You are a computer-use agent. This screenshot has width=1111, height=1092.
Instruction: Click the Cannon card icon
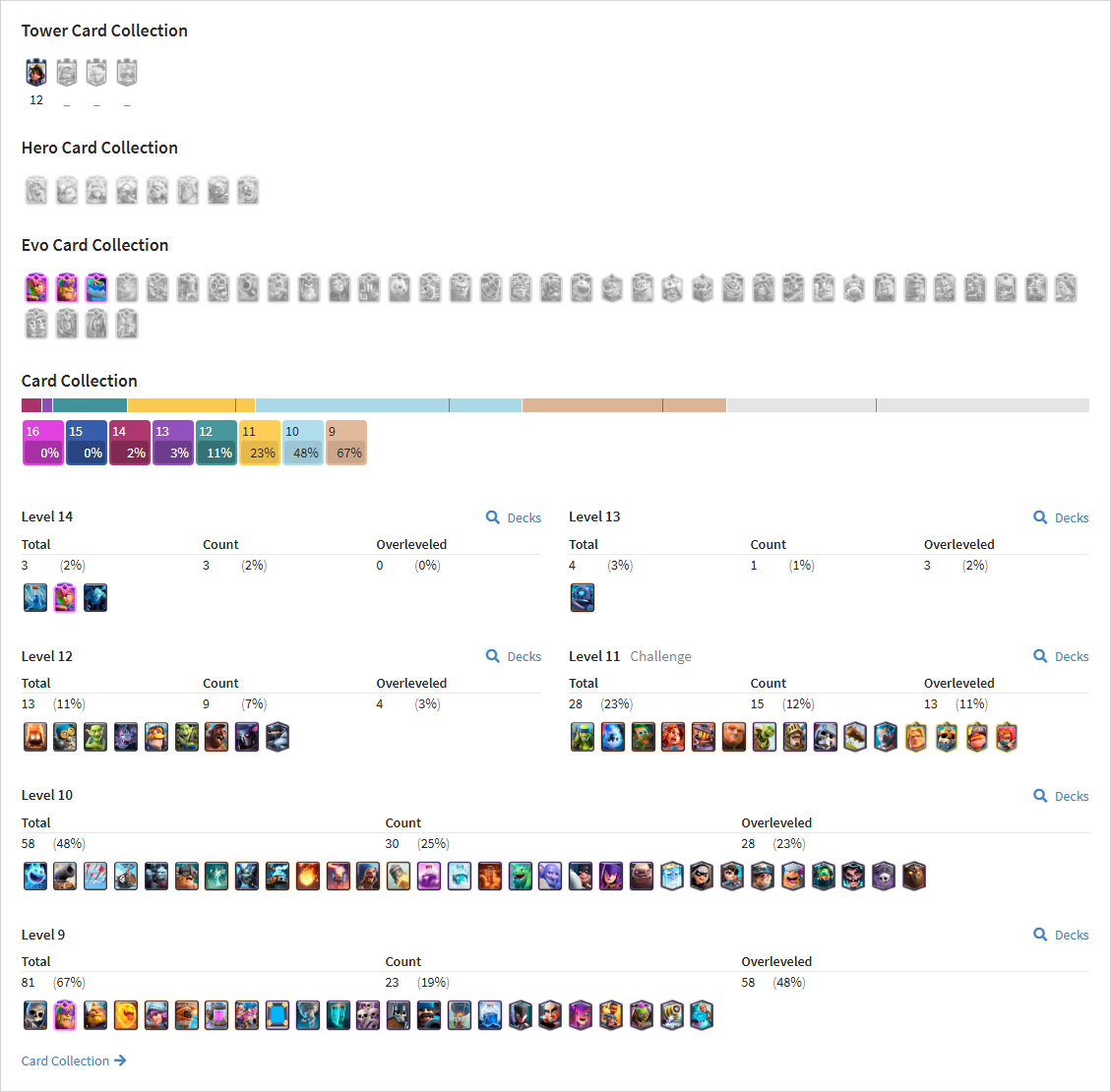pyautogui.click(x=65, y=876)
